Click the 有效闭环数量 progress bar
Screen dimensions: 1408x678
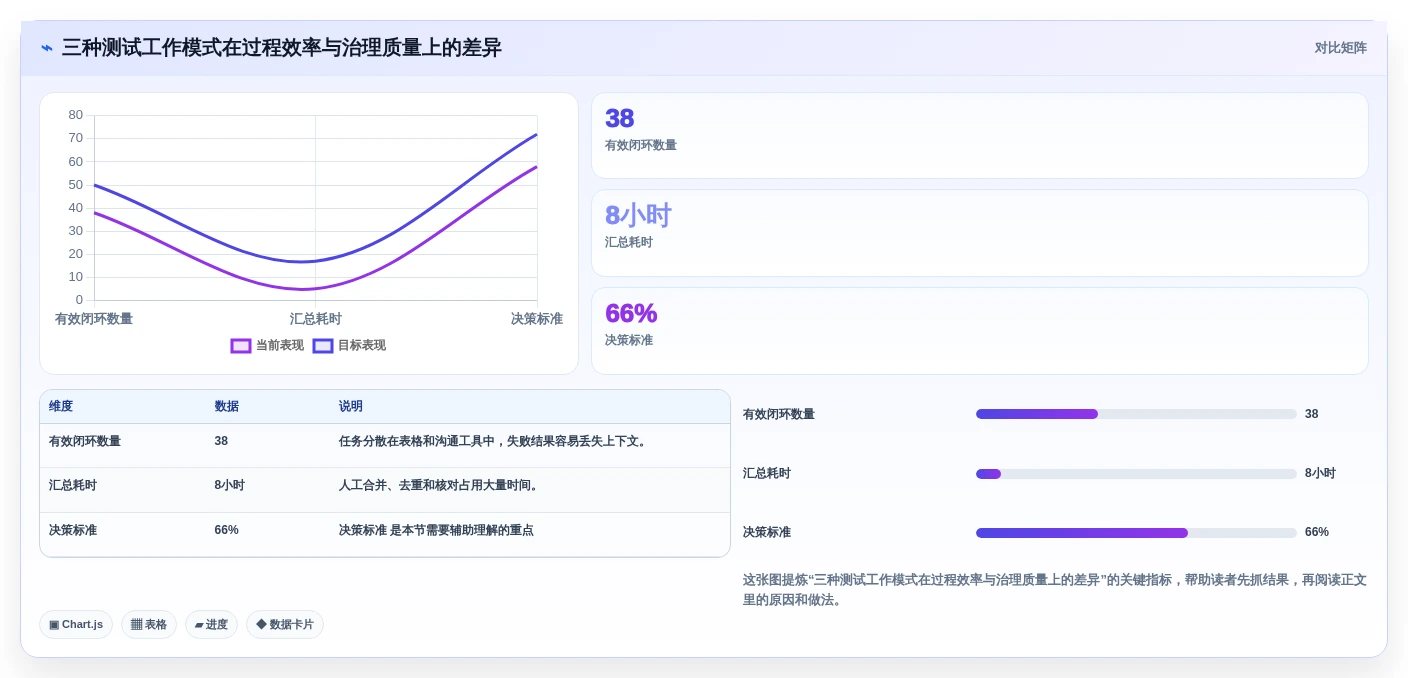pos(1136,414)
